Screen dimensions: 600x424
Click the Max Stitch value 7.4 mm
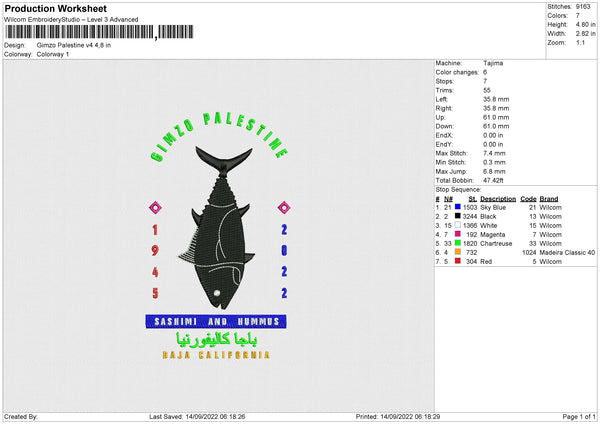click(x=494, y=153)
